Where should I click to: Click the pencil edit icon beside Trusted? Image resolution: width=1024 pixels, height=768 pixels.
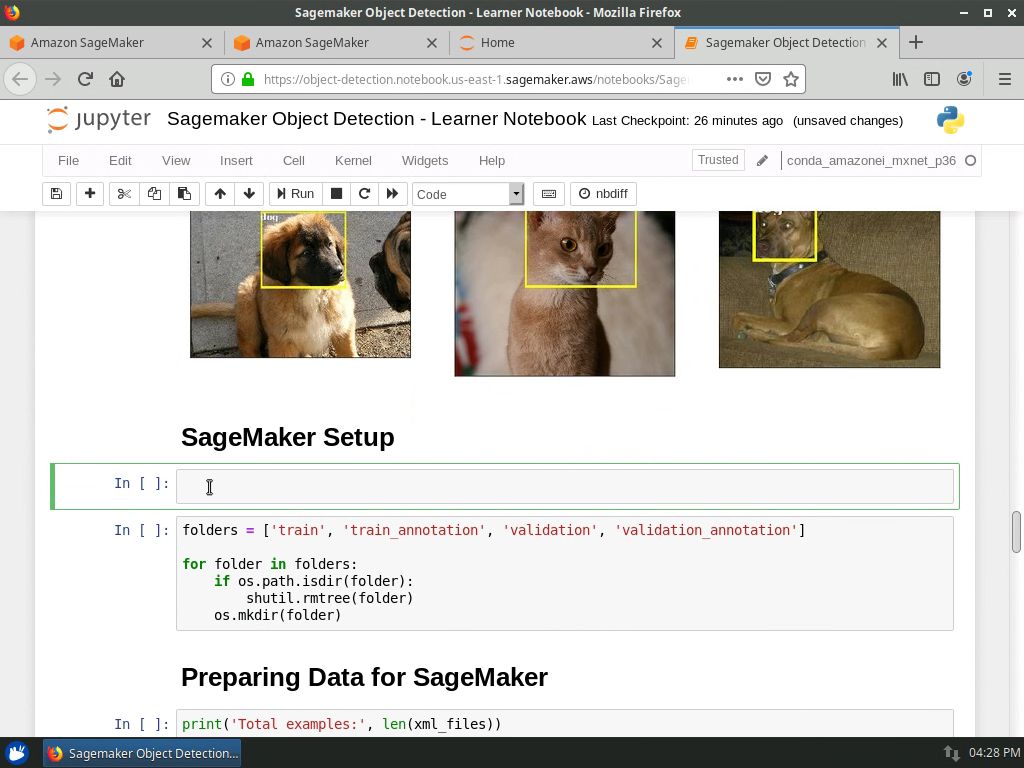pyautogui.click(x=762, y=161)
